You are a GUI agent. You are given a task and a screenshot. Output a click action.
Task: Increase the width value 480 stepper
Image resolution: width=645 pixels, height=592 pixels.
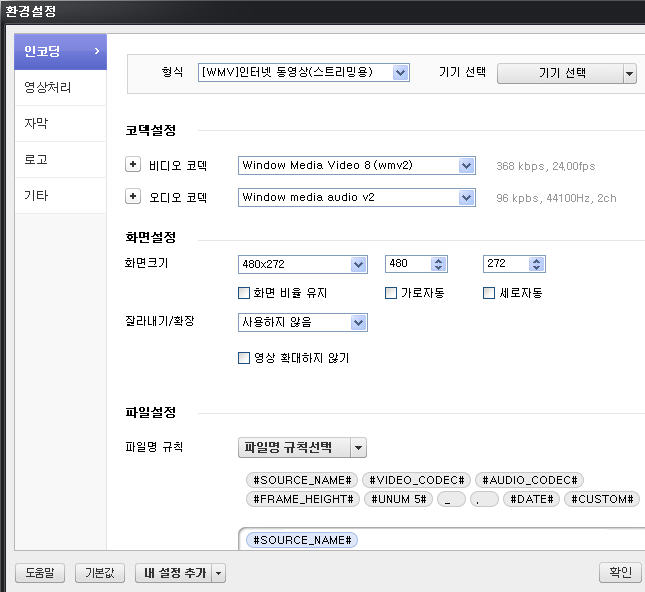click(439, 260)
